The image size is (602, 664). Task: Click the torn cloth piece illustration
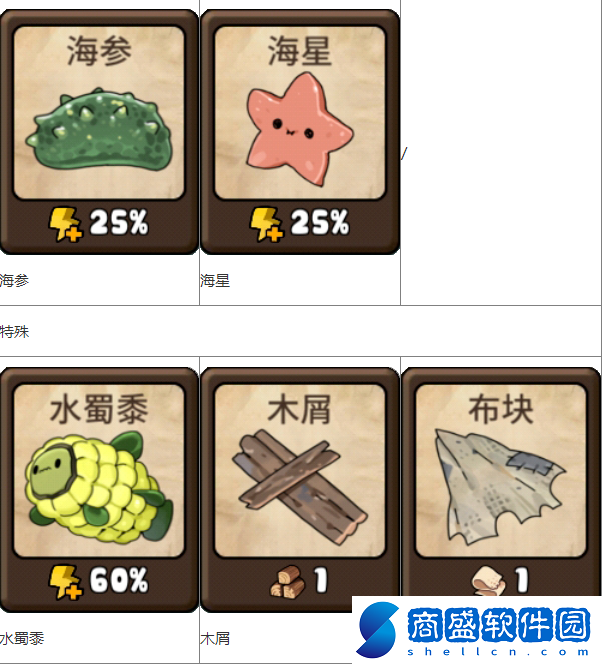tap(500, 487)
